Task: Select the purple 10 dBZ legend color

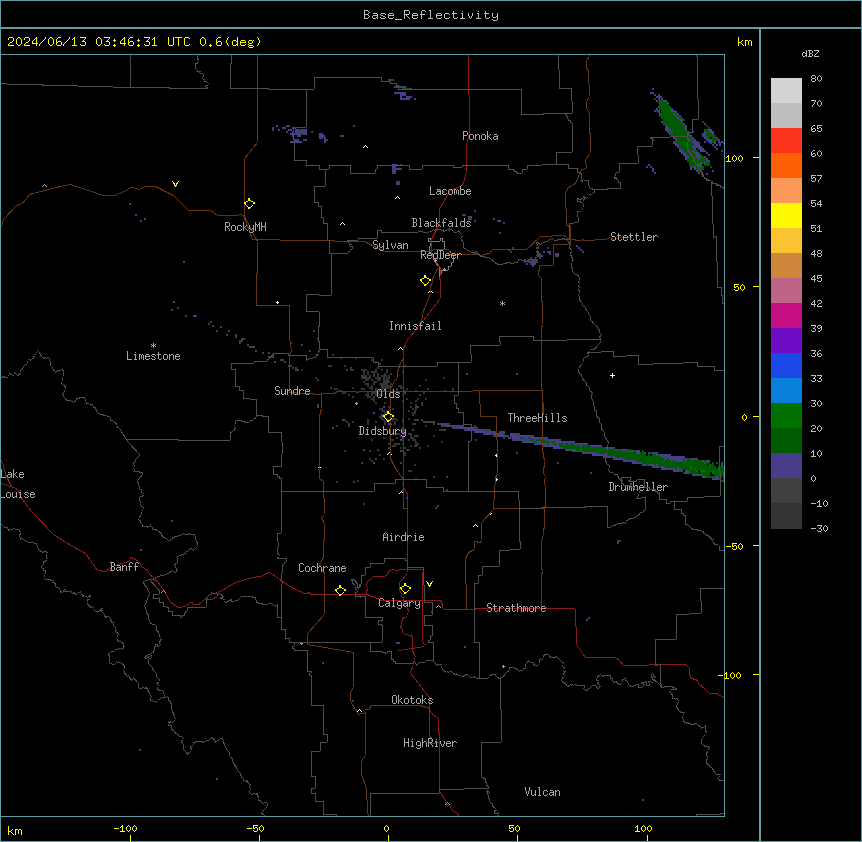Action: tap(786, 466)
